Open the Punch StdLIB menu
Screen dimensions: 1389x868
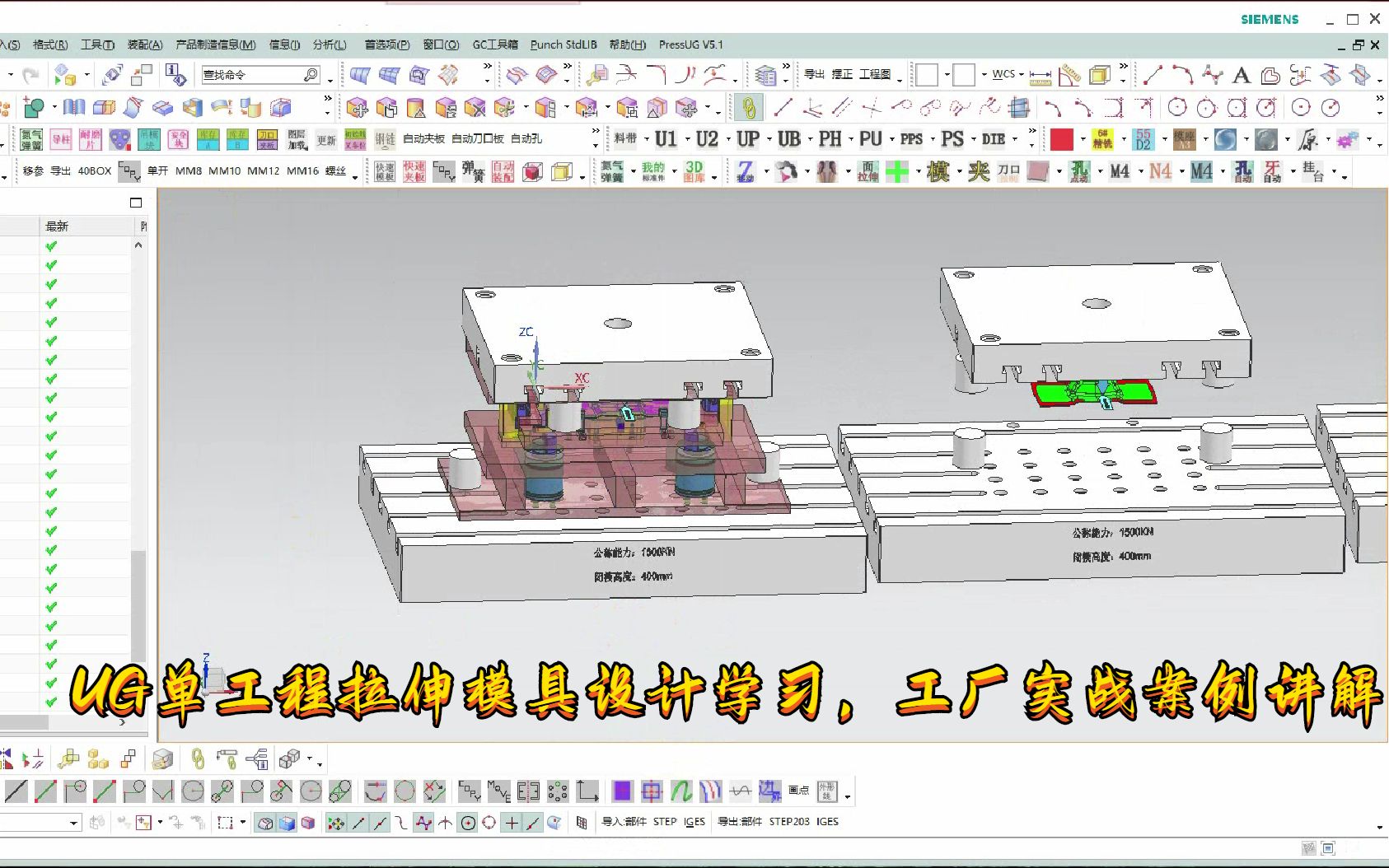[563, 44]
